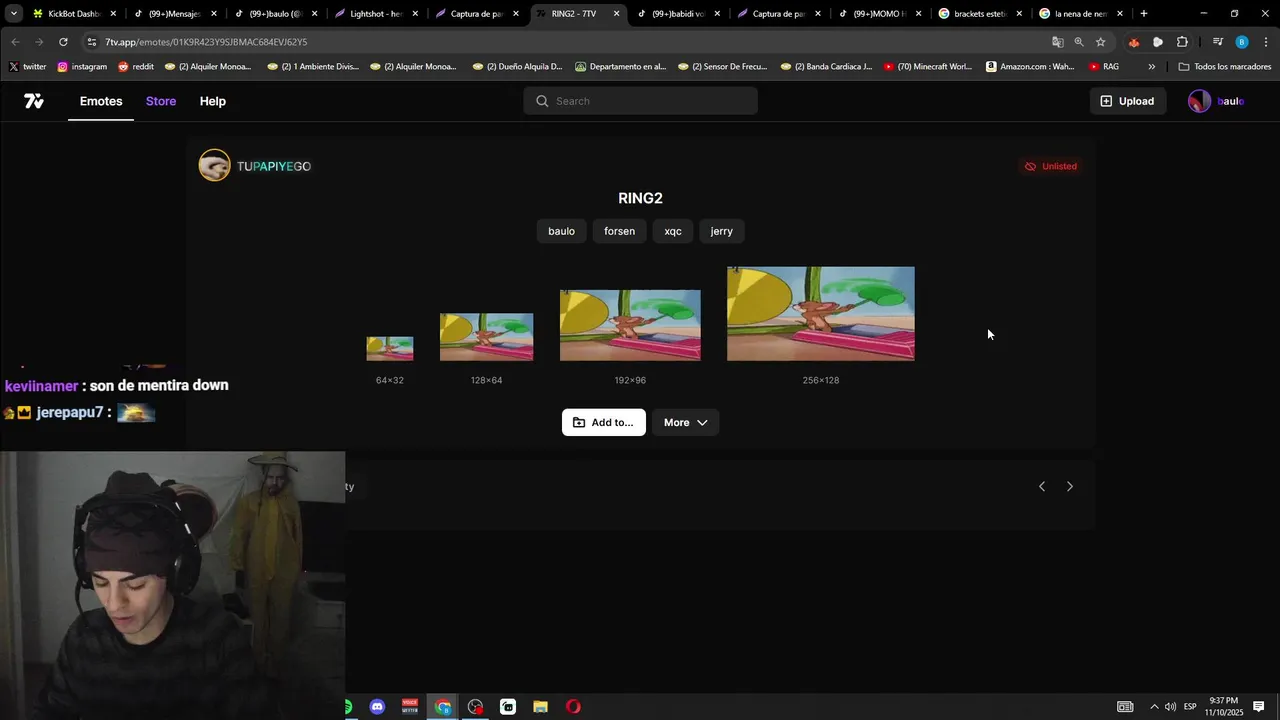Click the browser back arrow
1280x720 pixels.
pyautogui.click(x=15, y=42)
